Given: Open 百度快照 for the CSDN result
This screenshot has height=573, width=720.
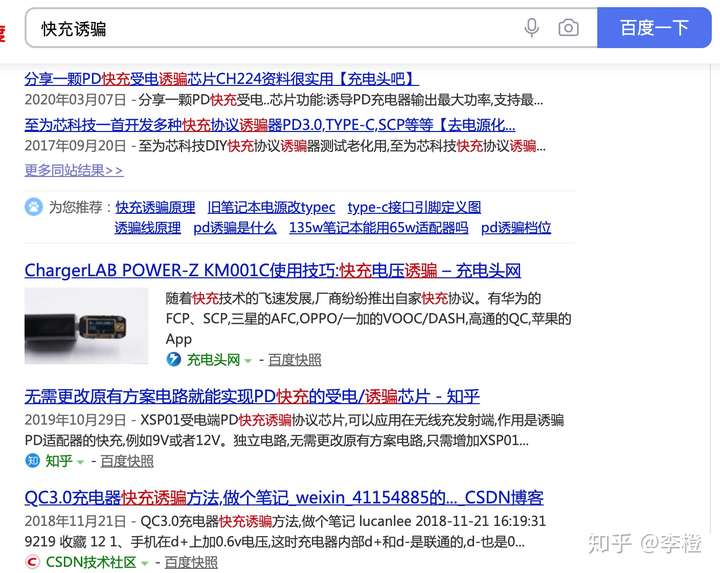Looking at the screenshot, I should coord(191,562).
